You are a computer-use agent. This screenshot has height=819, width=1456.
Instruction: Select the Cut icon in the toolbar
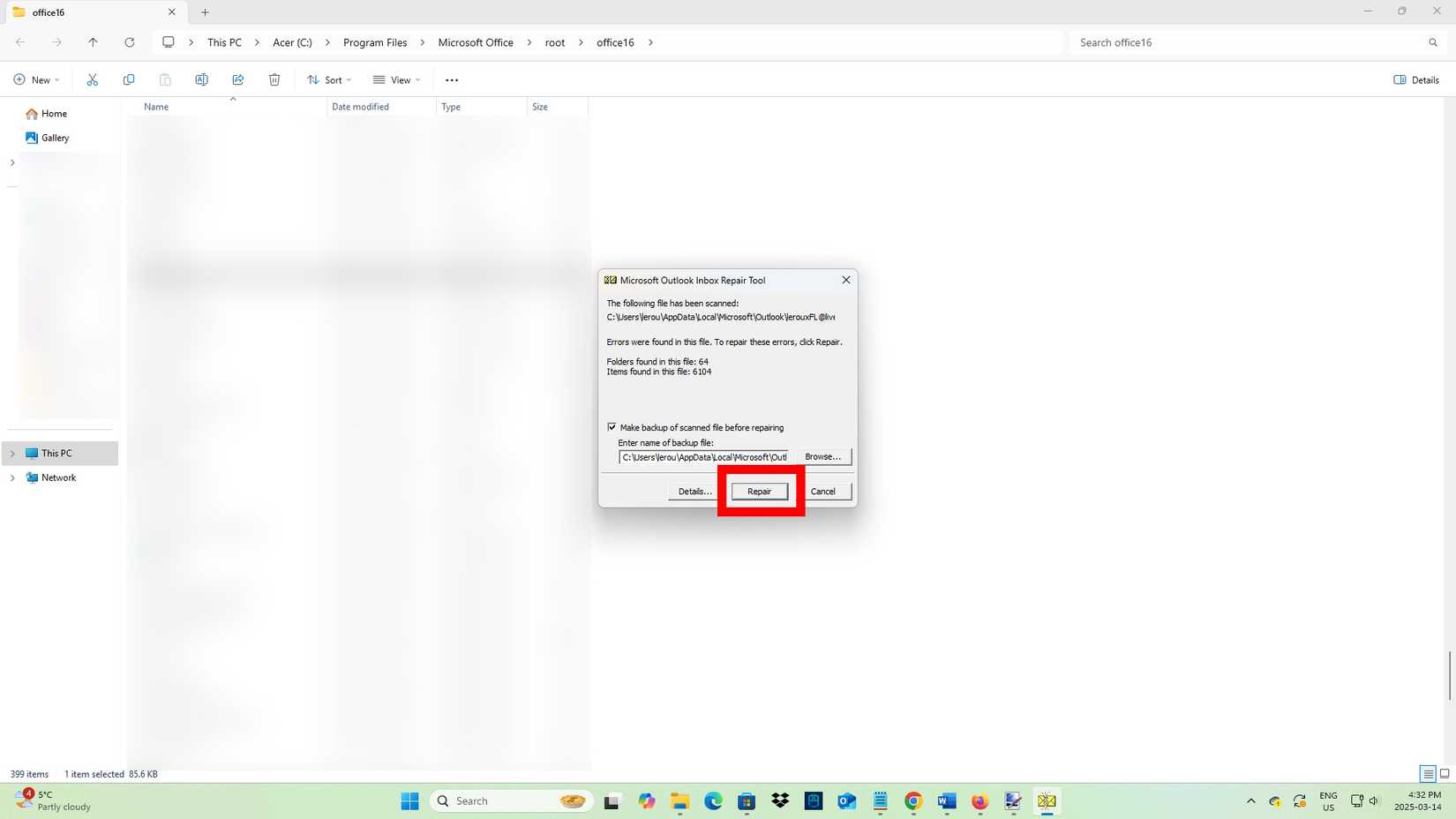92,79
